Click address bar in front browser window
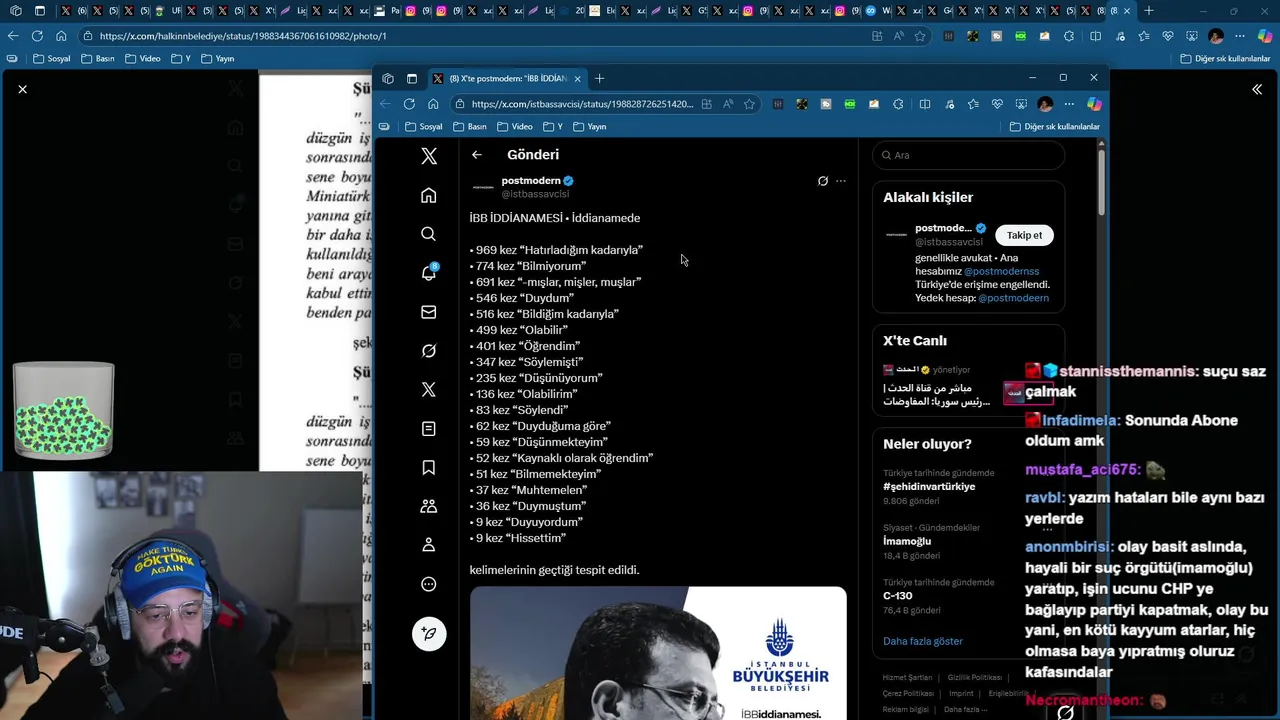The image size is (1280, 720). (x=582, y=104)
